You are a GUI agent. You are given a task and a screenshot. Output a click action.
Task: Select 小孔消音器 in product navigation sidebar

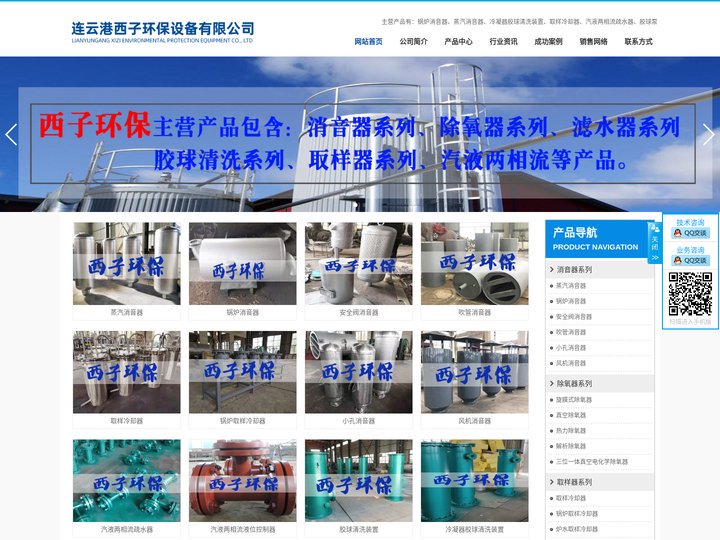tap(571, 348)
